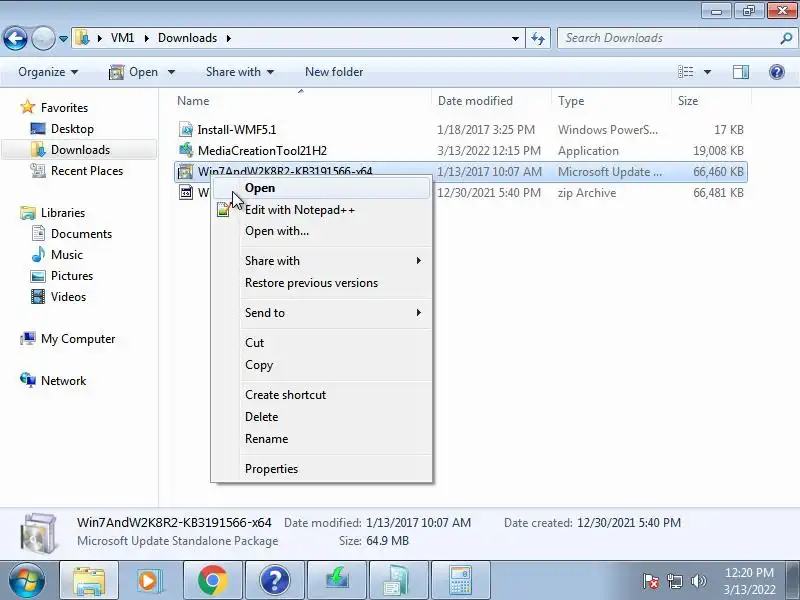Expand Share with submenu in context menu
This screenshot has width=800, height=600.
(321, 261)
